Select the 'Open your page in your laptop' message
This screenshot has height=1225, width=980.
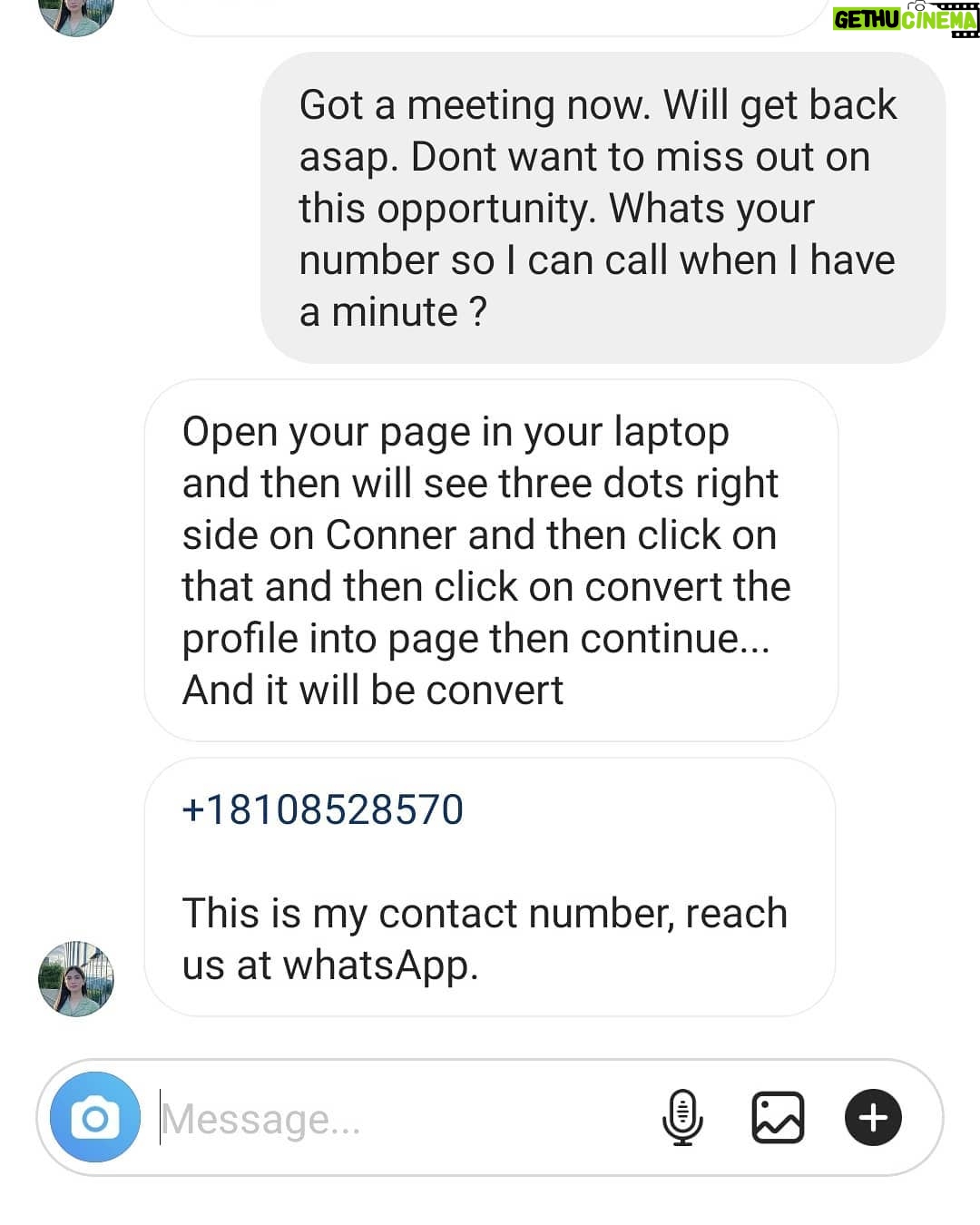coord(491,560)
